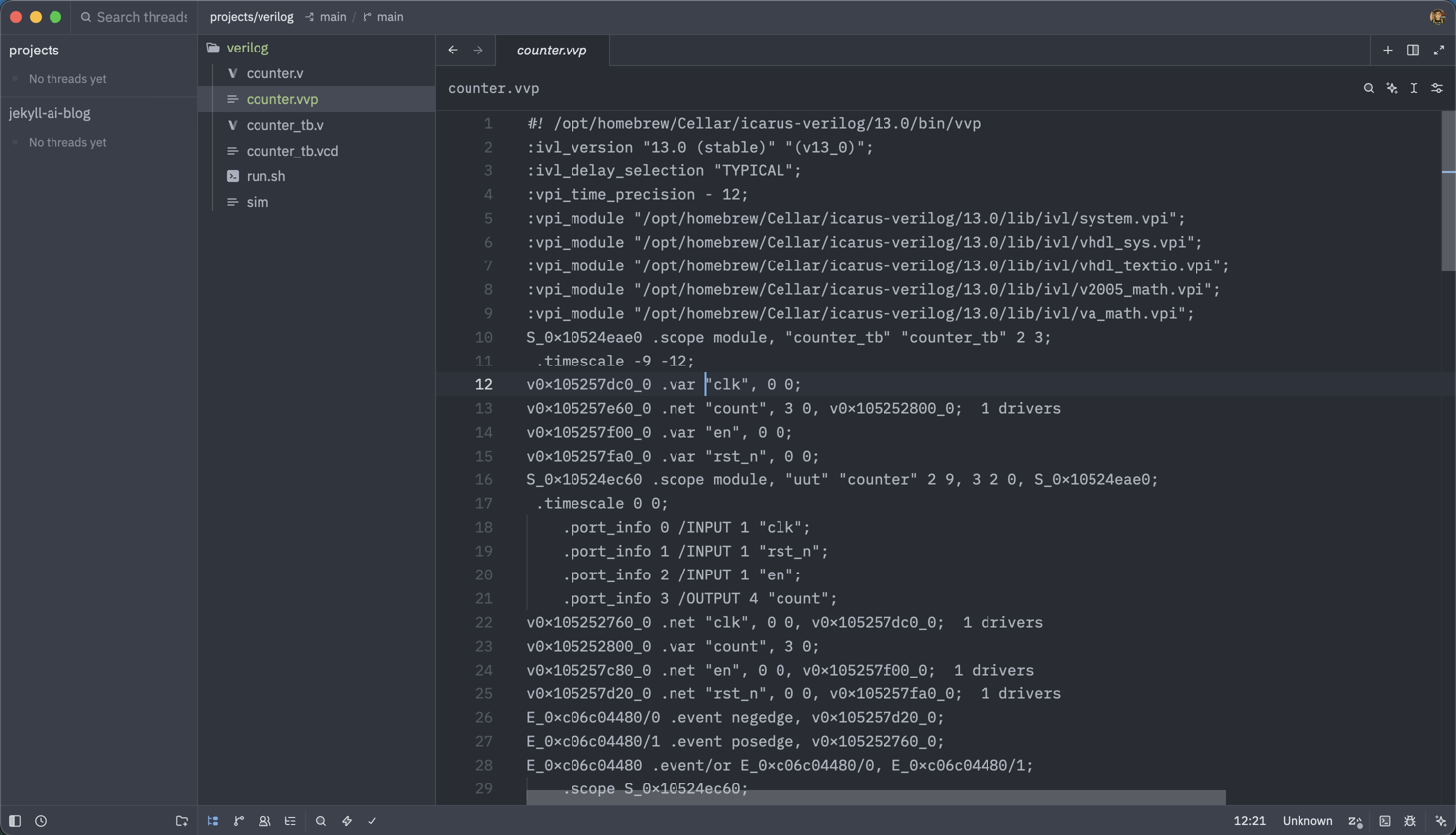
Task: Click the E_0xc06c04480/1 posedge event line
Action: tap(735, 741)
